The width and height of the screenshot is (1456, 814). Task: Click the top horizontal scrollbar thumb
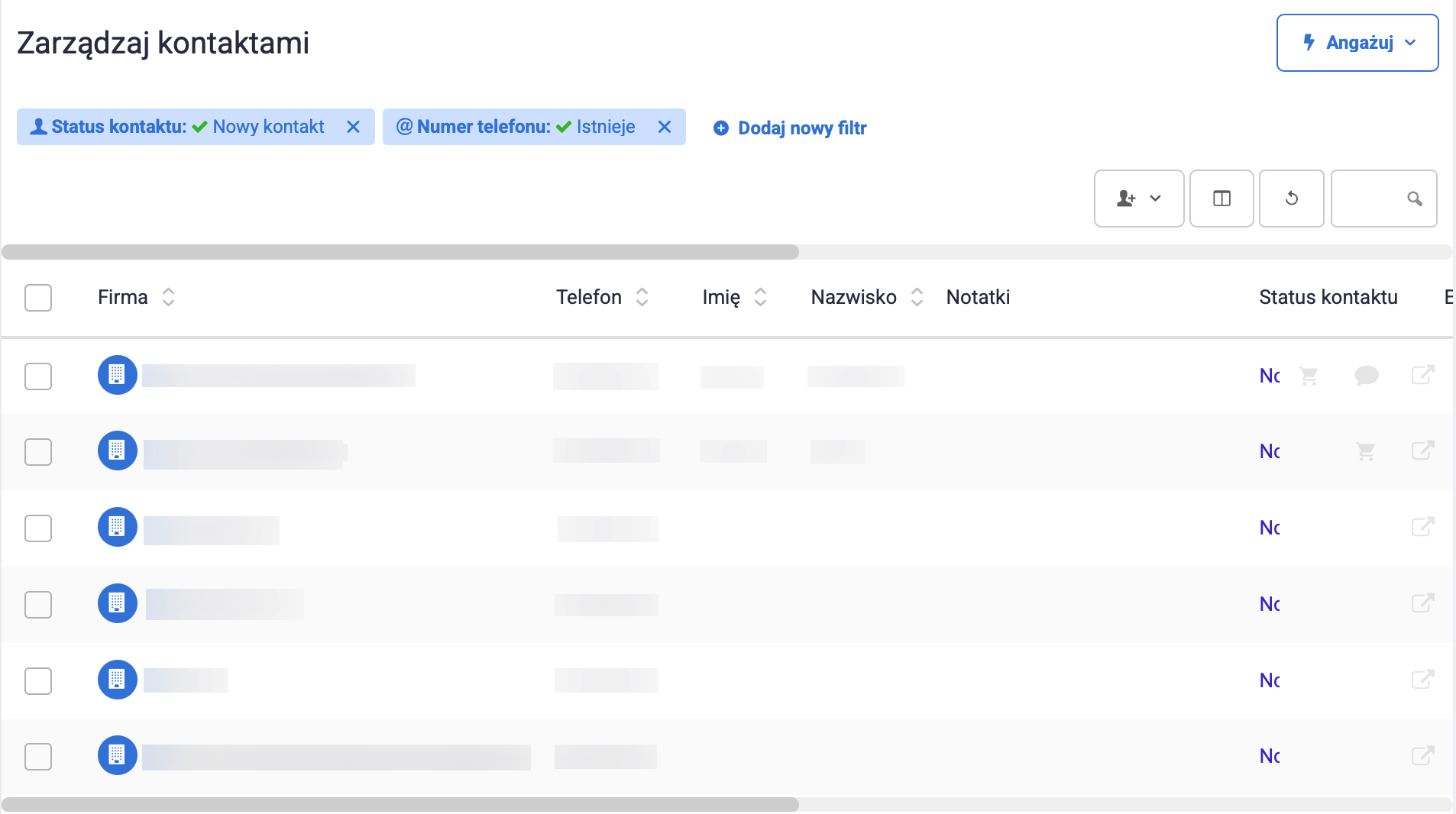click(400, 252)
